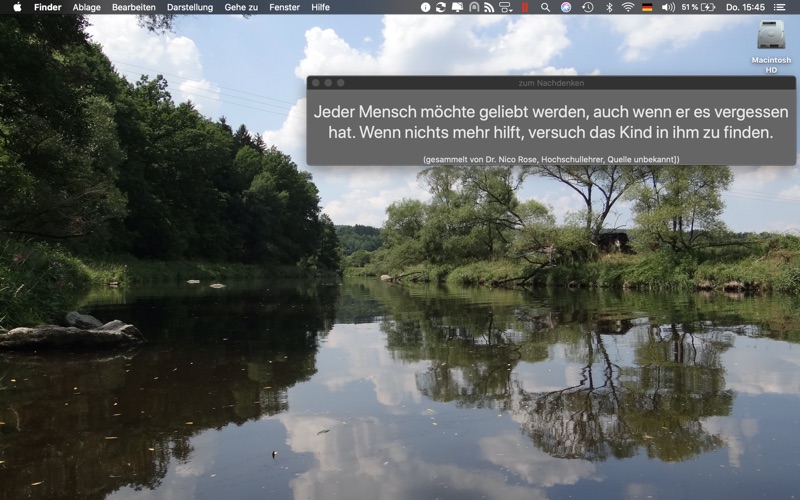Click the Dr. Nico Rose source line
Image resolution: width=800 pixels, height=500 pixels.
coord(551,160)
